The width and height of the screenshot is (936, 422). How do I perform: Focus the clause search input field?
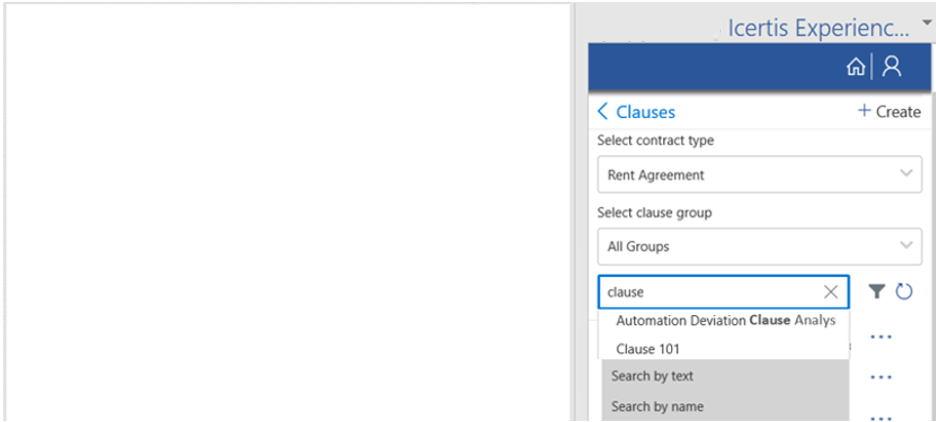tap(710, 292)
